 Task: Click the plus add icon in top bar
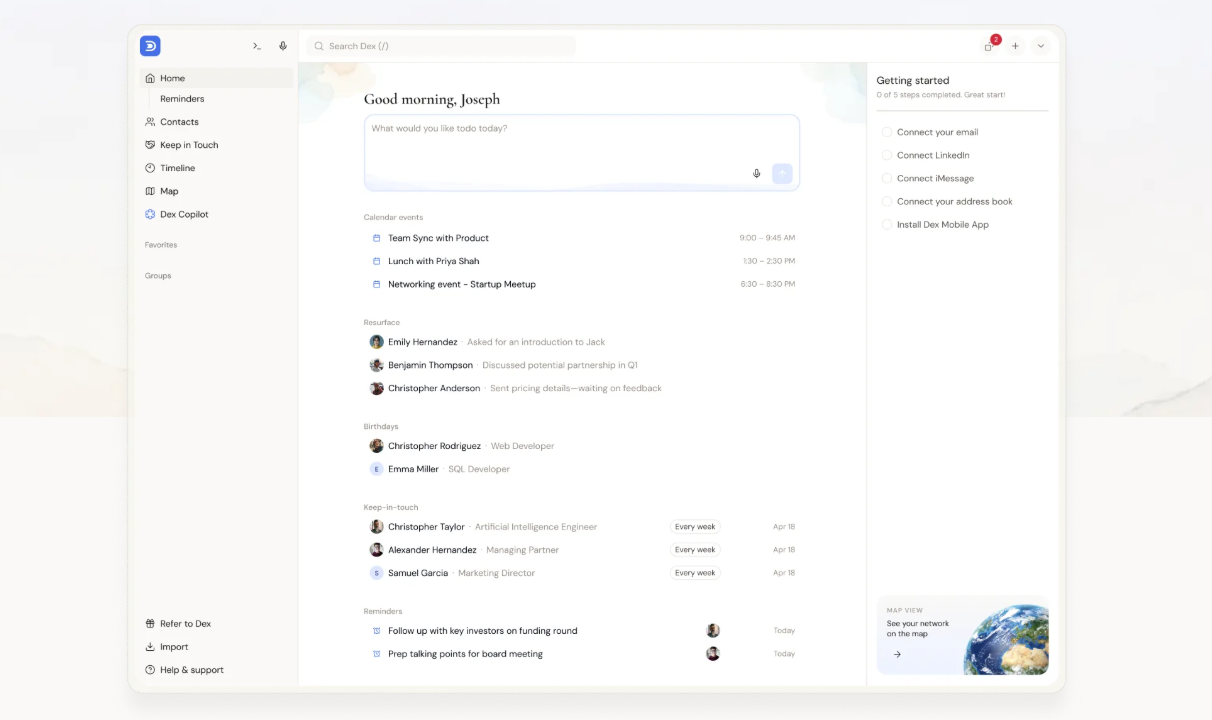1015,46
